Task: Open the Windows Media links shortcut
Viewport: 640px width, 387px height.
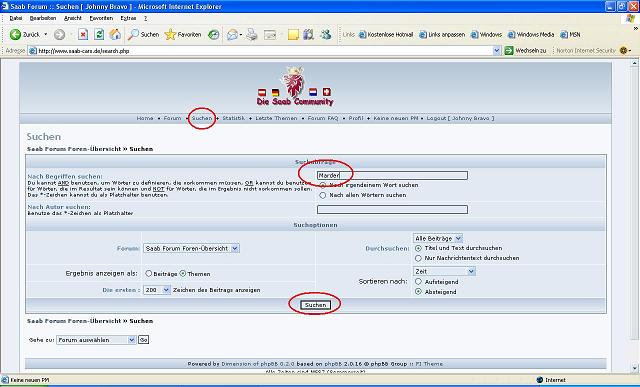Action: 531,35
